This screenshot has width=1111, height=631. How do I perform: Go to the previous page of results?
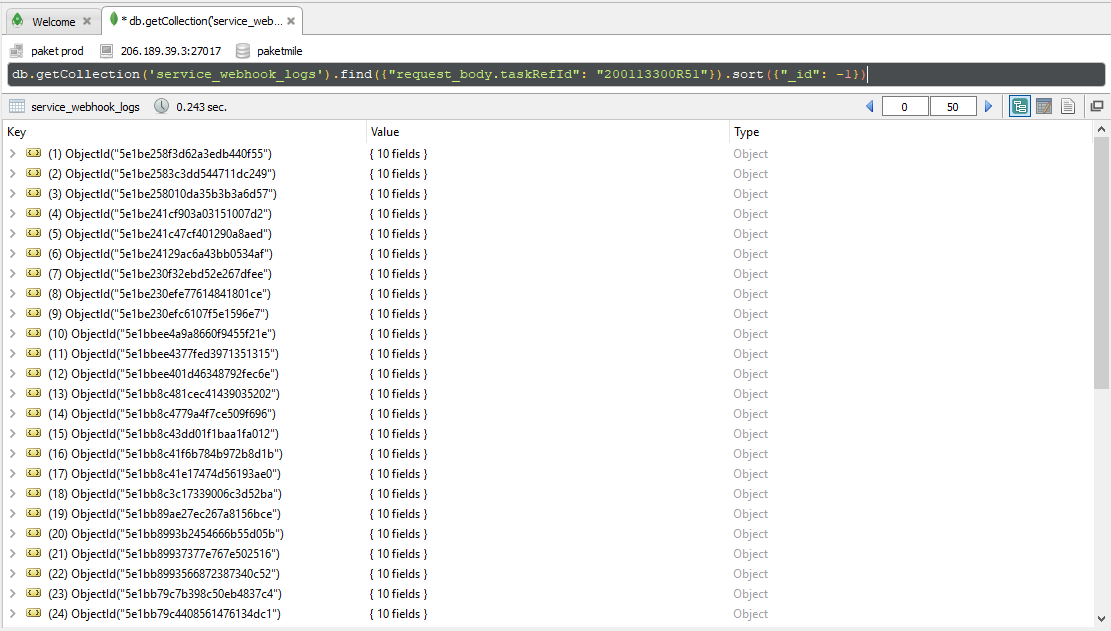click(x=869, y=107)
